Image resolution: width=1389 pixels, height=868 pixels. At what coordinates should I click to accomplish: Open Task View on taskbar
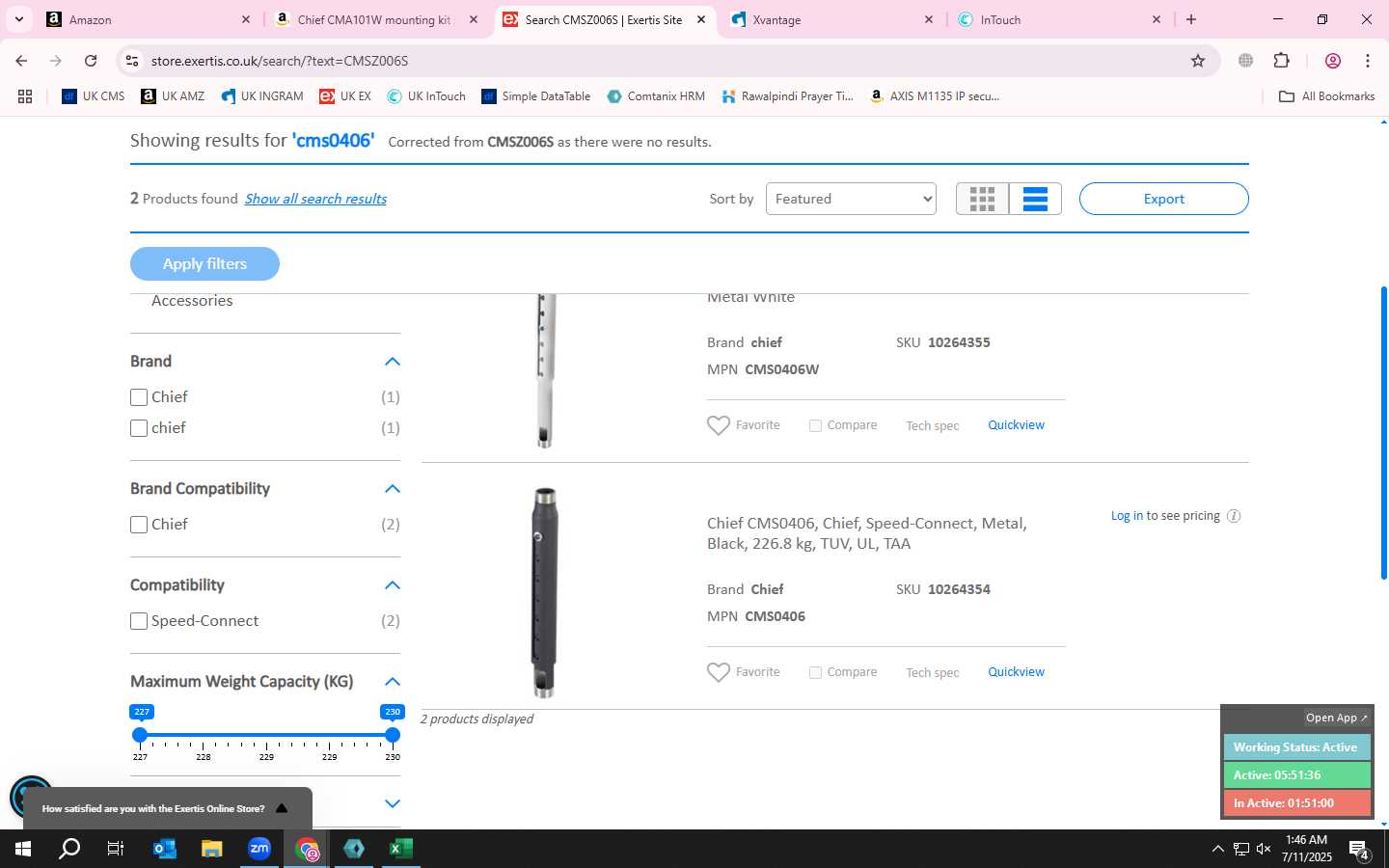click(116, 849)
